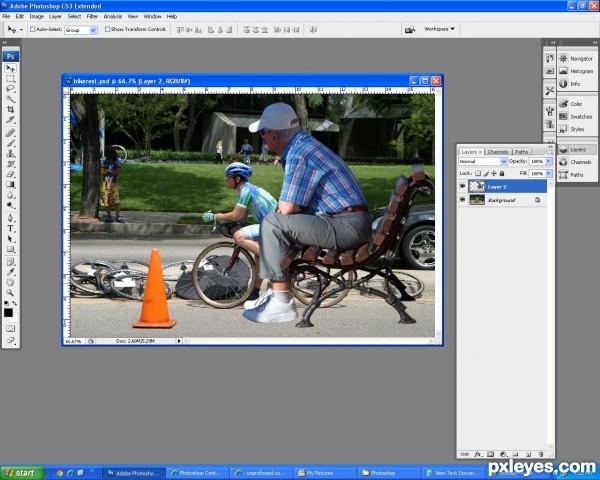Open the Histogram panel button
Screen dimensions: 600x480
point(576,71)
